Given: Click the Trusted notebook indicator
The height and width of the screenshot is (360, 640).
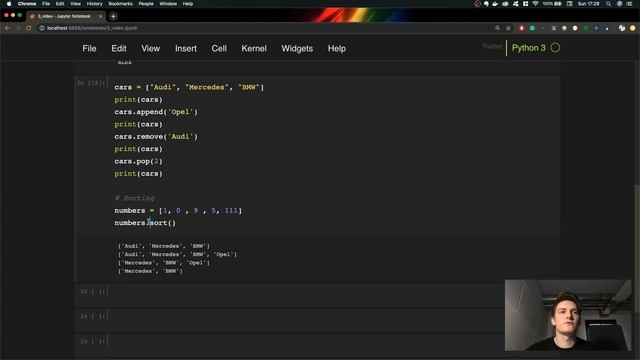Looking at the screenshot, I should tap(492, 47).
